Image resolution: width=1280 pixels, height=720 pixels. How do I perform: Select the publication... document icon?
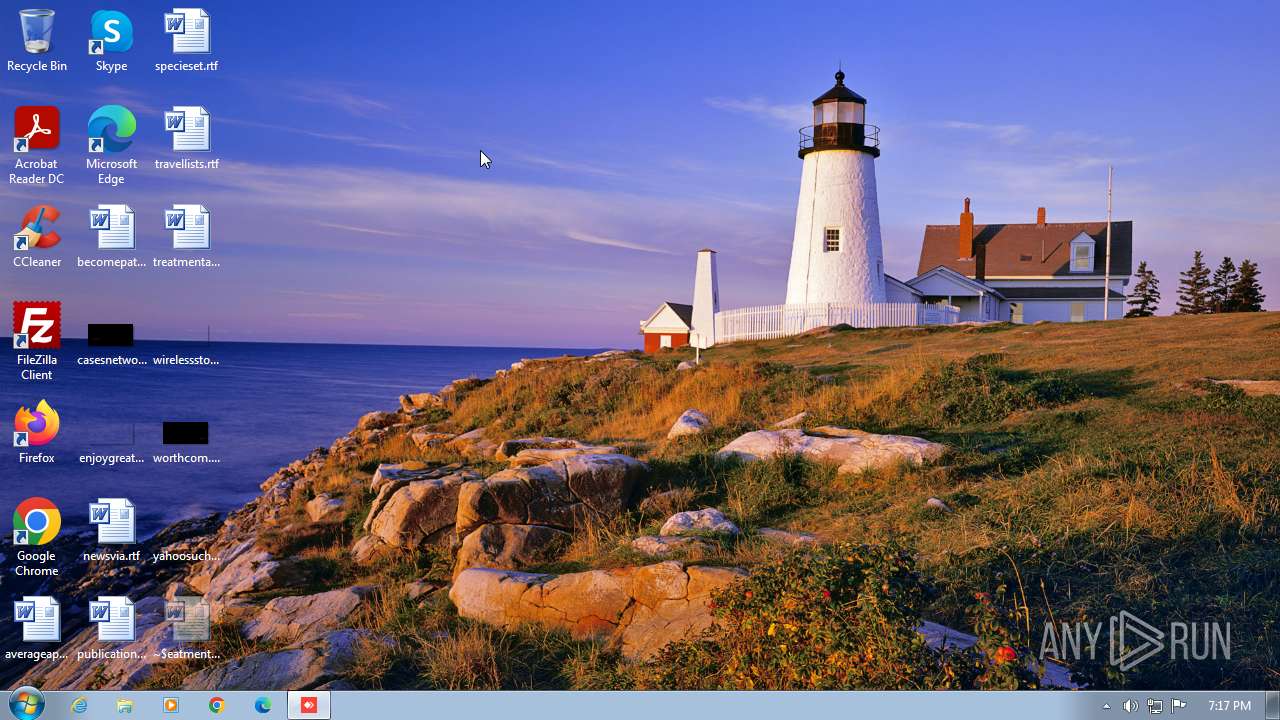click(x=111, y=629)
